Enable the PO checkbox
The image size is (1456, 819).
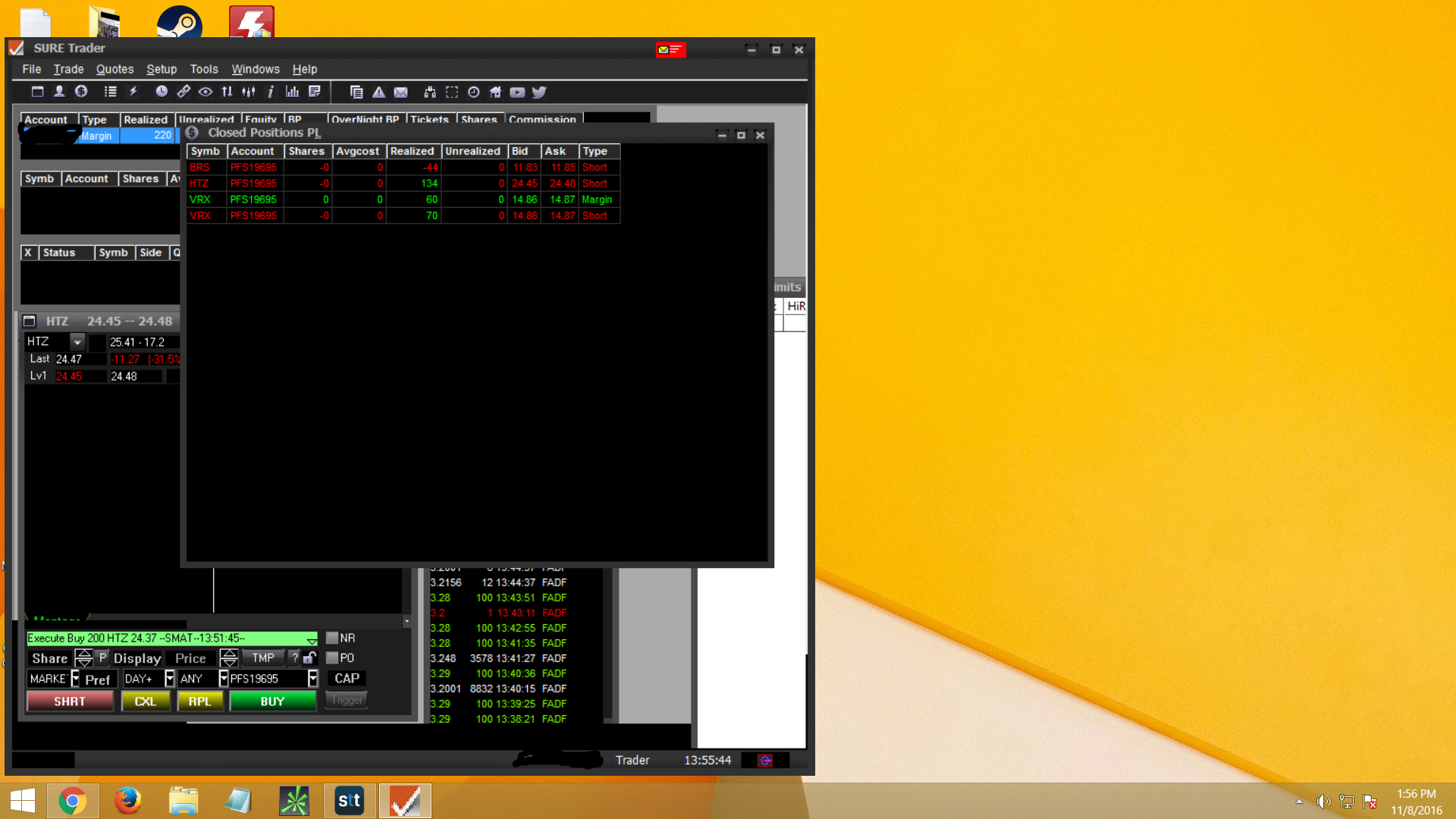pos(332,657)
